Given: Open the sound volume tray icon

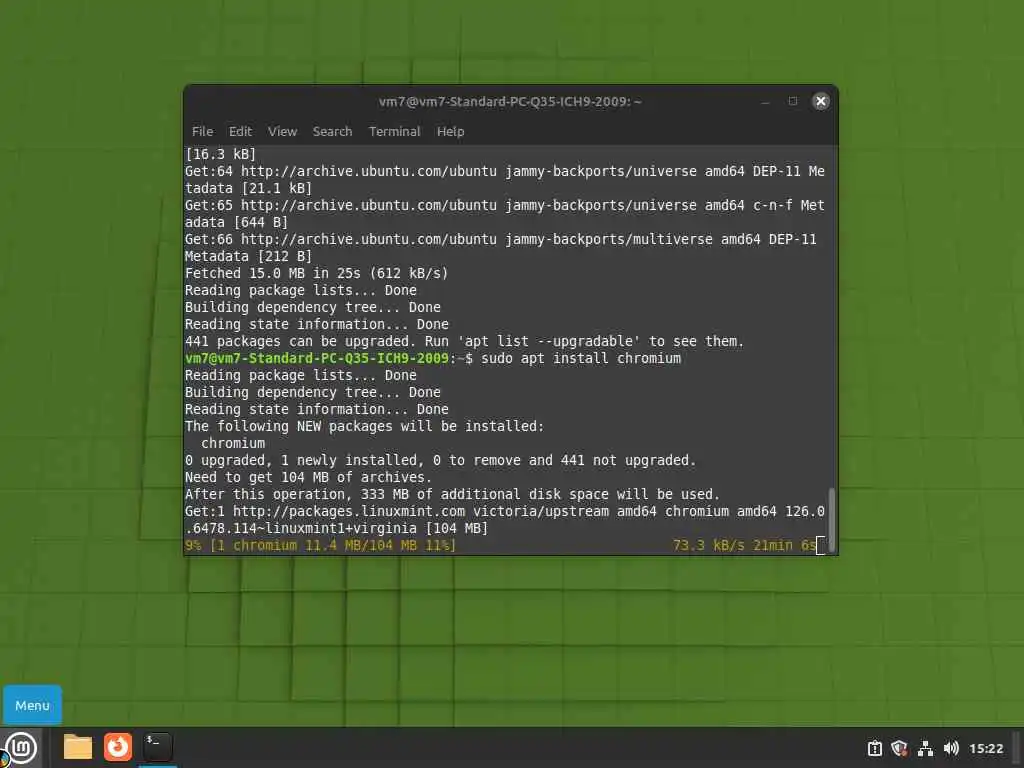Looking at the screenshot, I should click(x=951, y=748).
